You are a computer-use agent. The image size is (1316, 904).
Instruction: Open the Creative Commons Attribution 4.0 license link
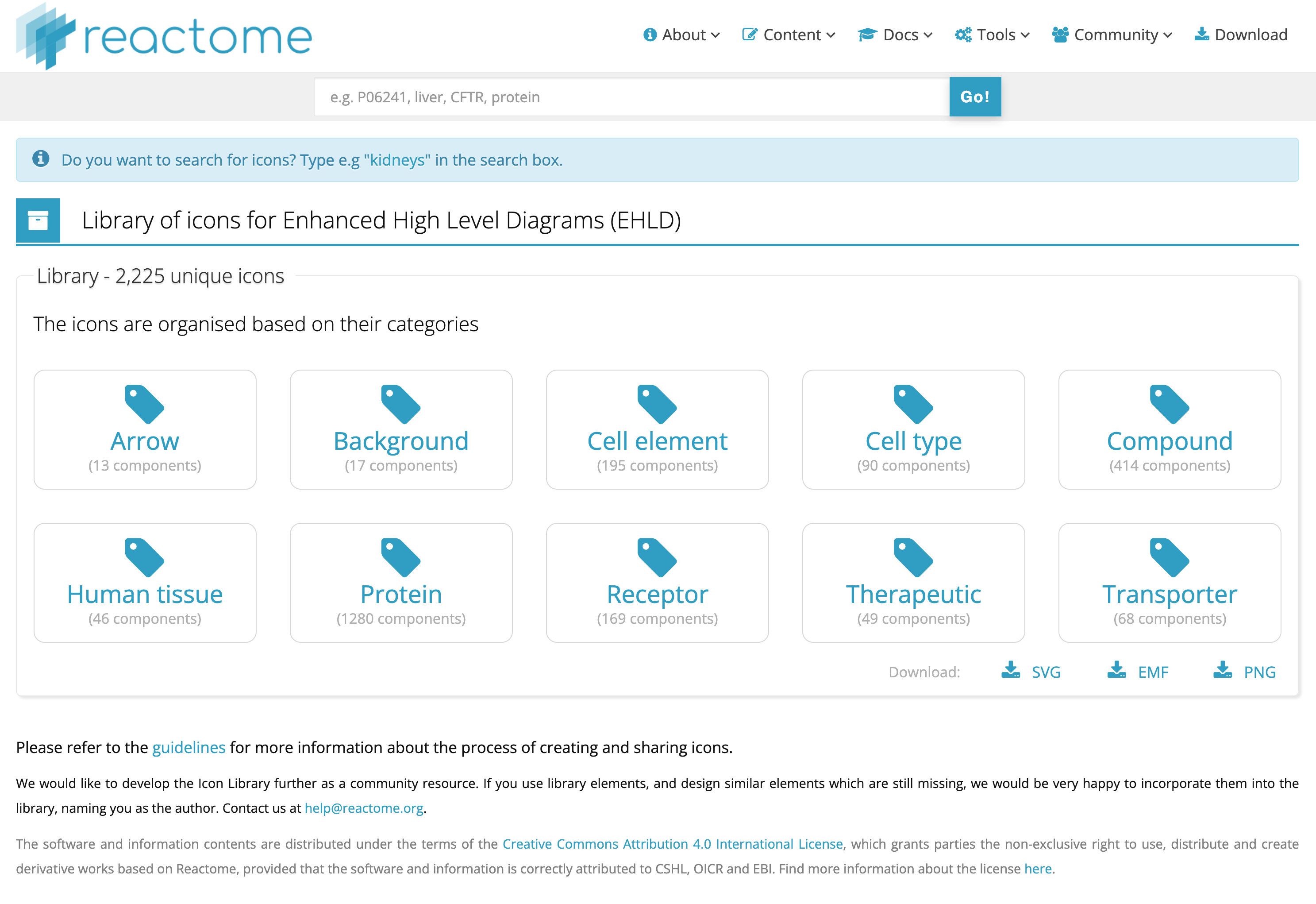point(672,844)
